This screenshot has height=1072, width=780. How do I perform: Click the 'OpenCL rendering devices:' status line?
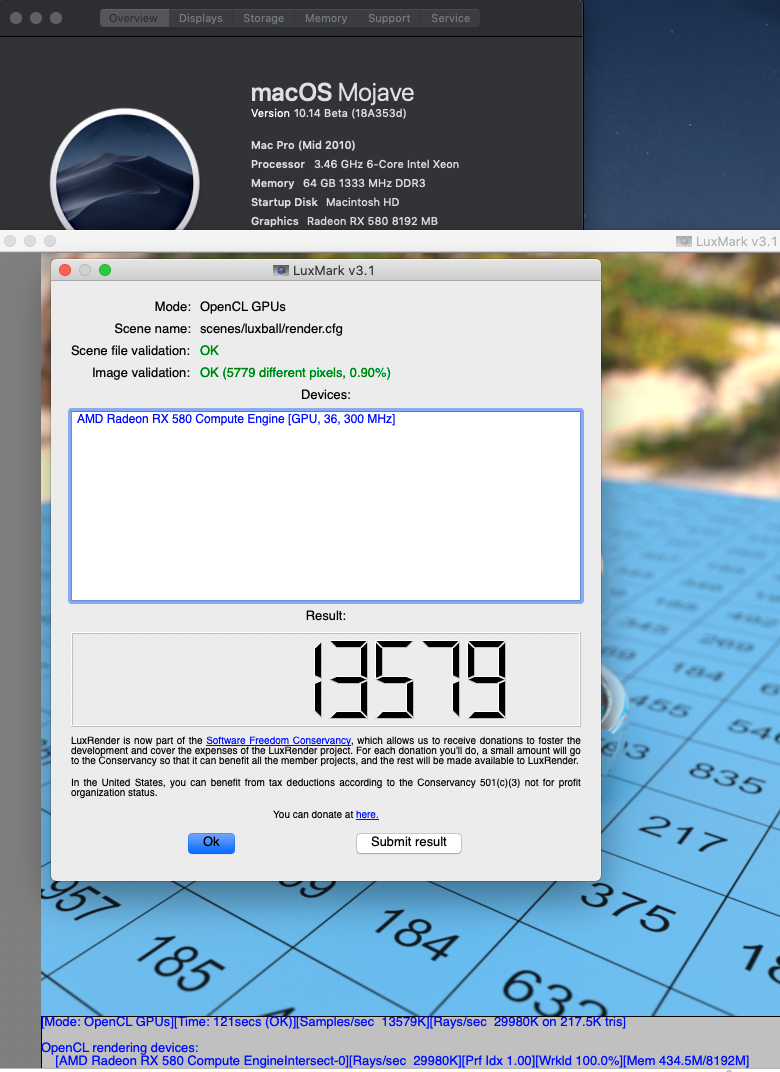(x=120, y=1047)
